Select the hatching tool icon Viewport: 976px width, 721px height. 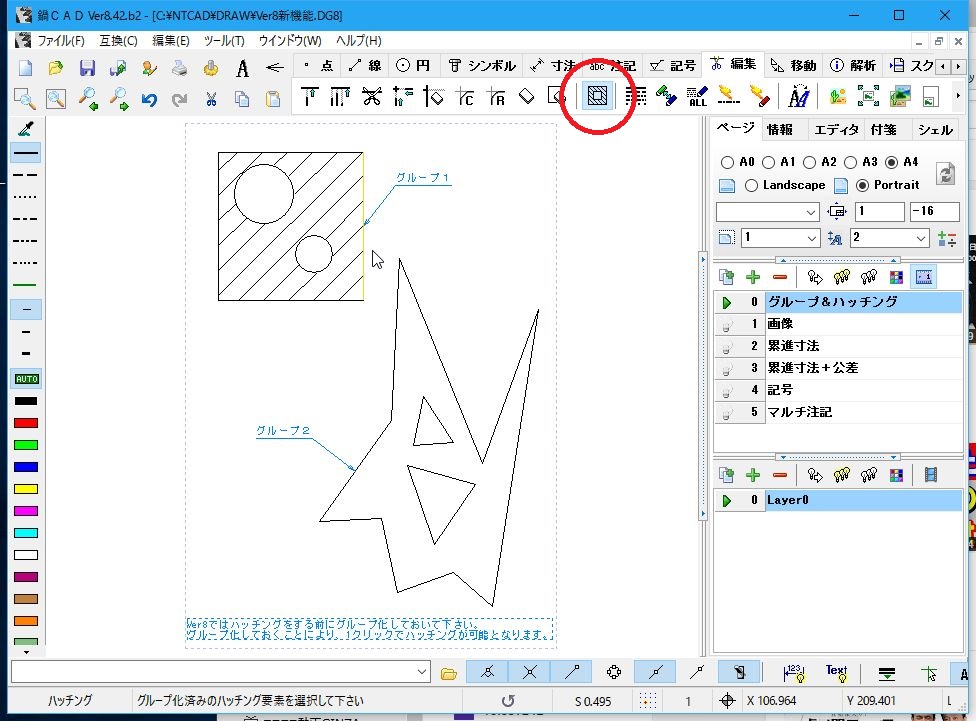(x=597, y=96)
